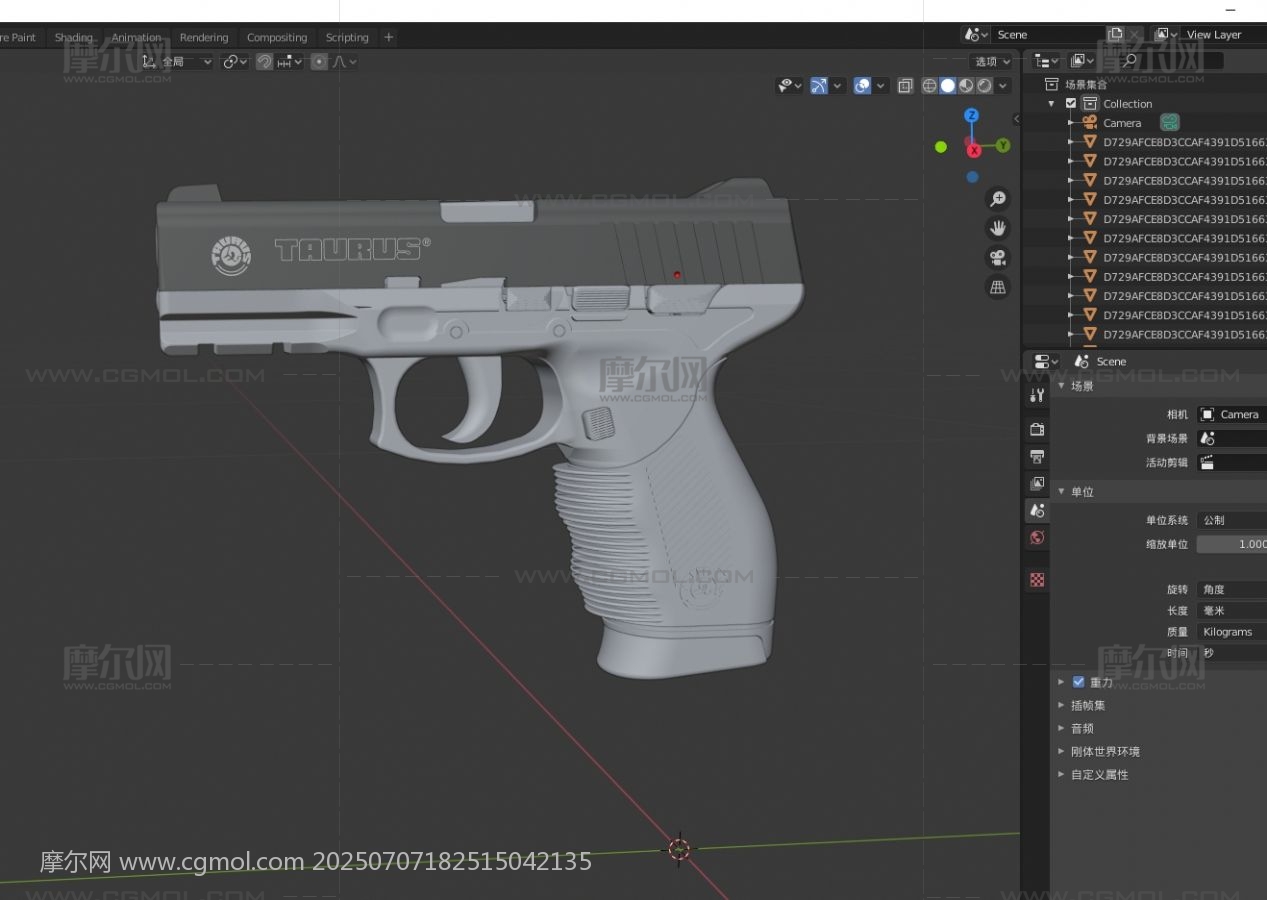Click camera data icon beside Camera row
Screen dimensions: 1267x900
pos(1169,122)
